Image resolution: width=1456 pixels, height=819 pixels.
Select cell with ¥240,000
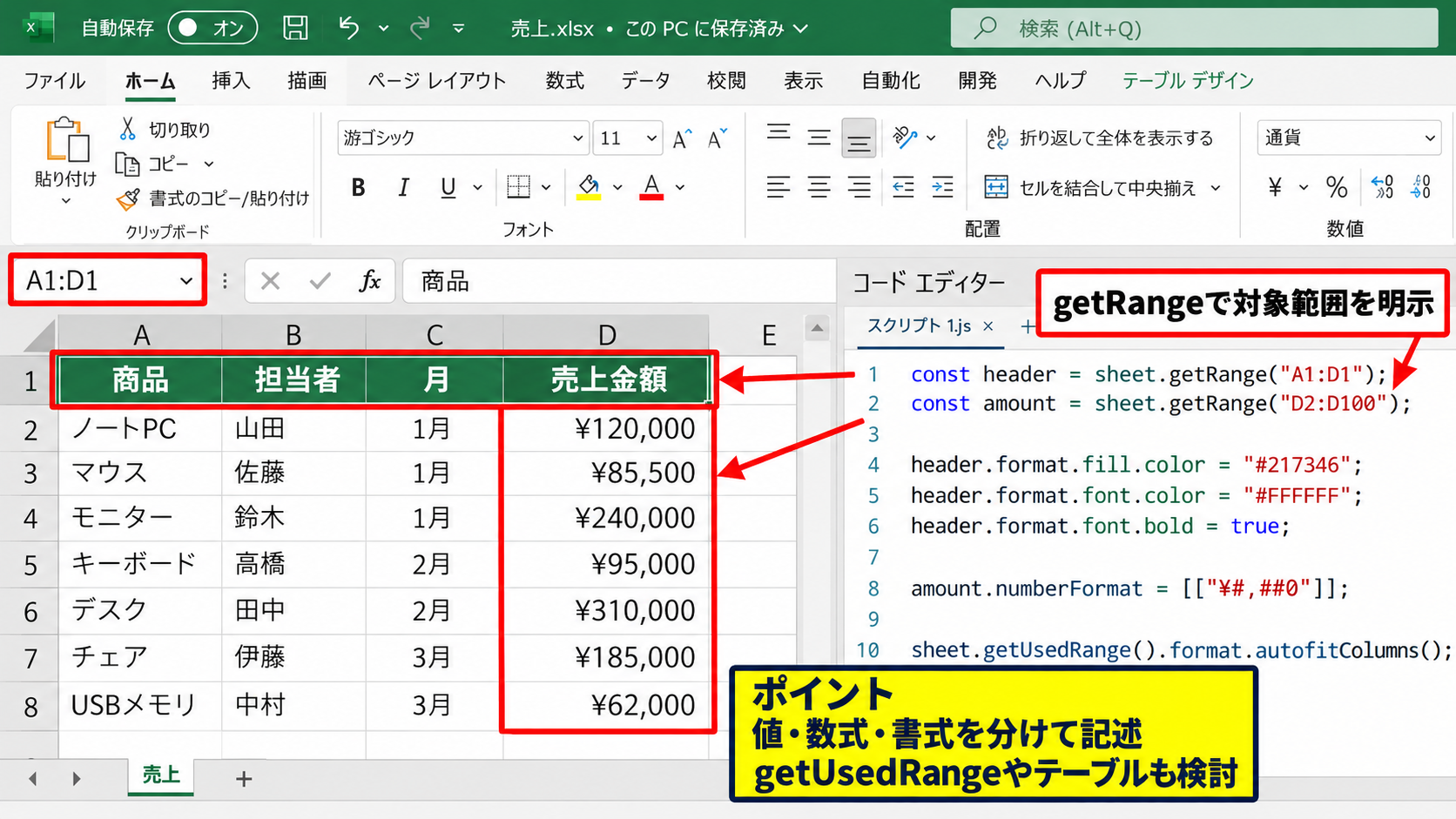(607, 518)
